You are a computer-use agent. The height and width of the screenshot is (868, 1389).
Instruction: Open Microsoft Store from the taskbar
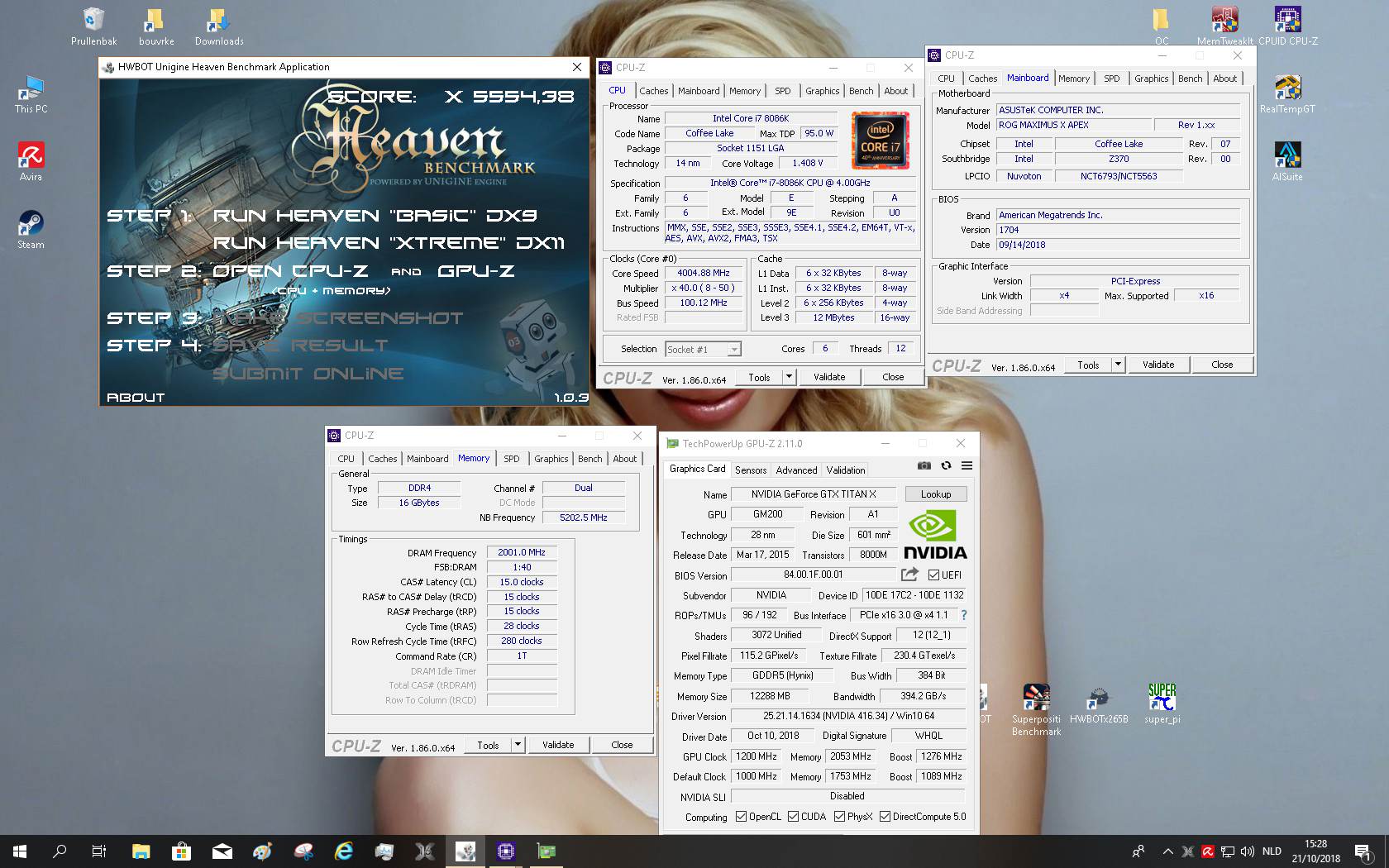coord(181,851)
